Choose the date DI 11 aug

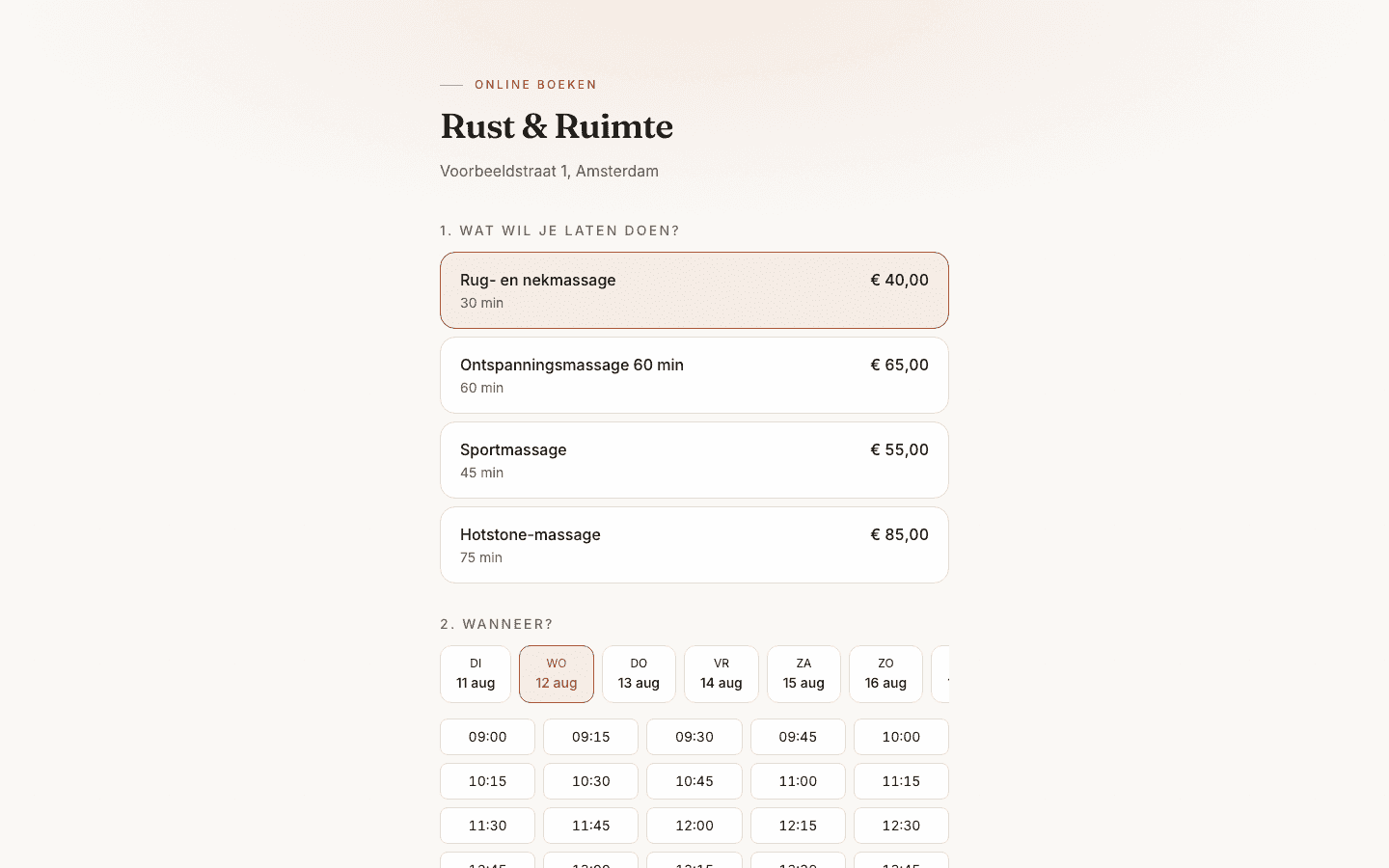(x=476, y=674)
